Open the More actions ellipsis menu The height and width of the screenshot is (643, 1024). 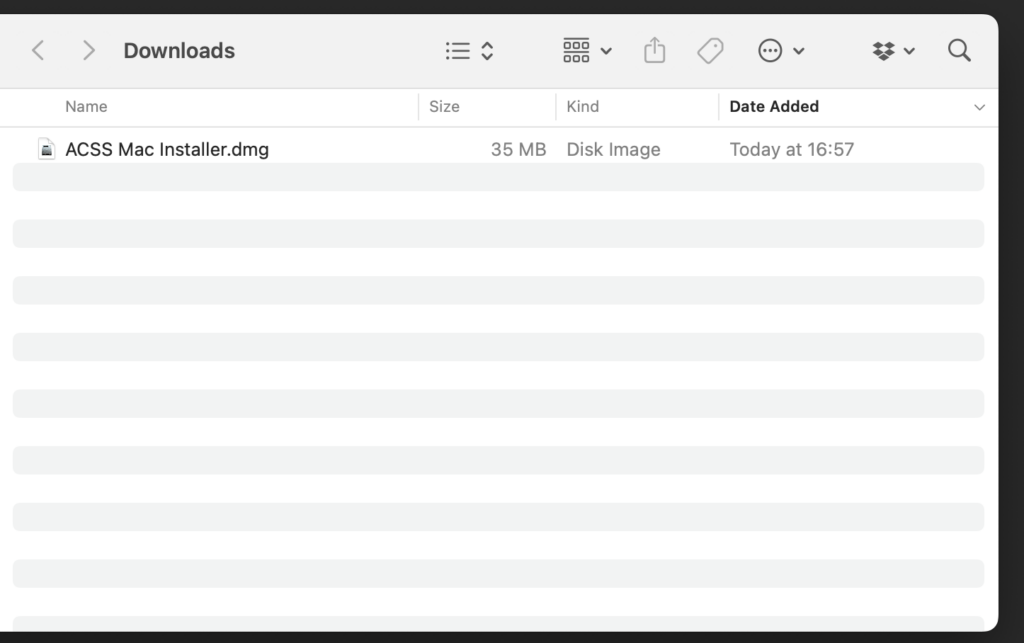pos(781,50)
